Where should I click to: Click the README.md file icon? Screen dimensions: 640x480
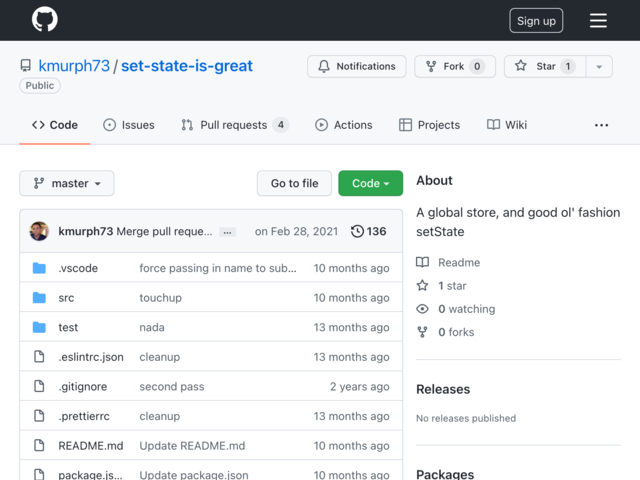39,445
